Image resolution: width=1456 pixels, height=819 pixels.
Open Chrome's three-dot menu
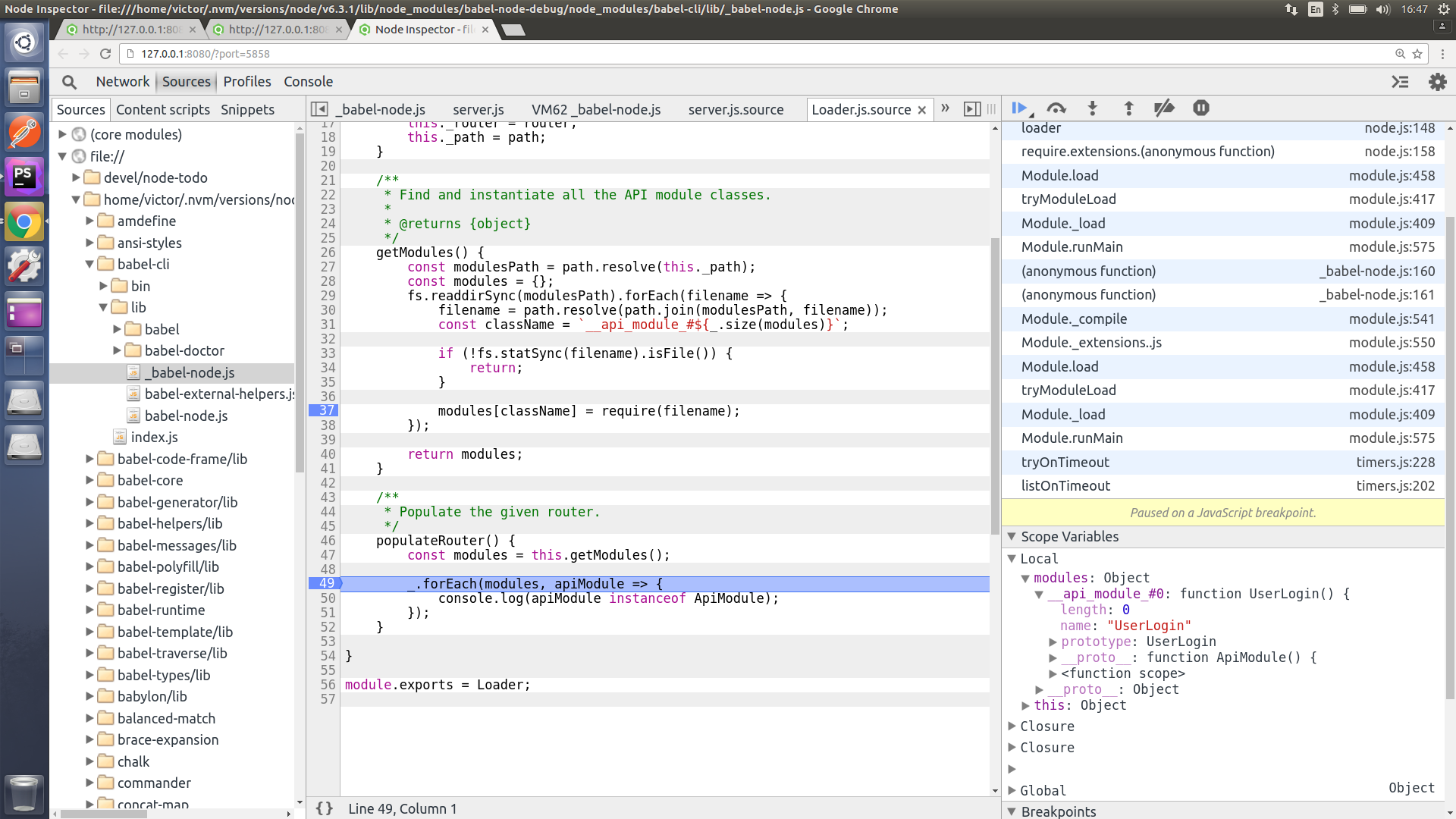(x=1442, y=54)
